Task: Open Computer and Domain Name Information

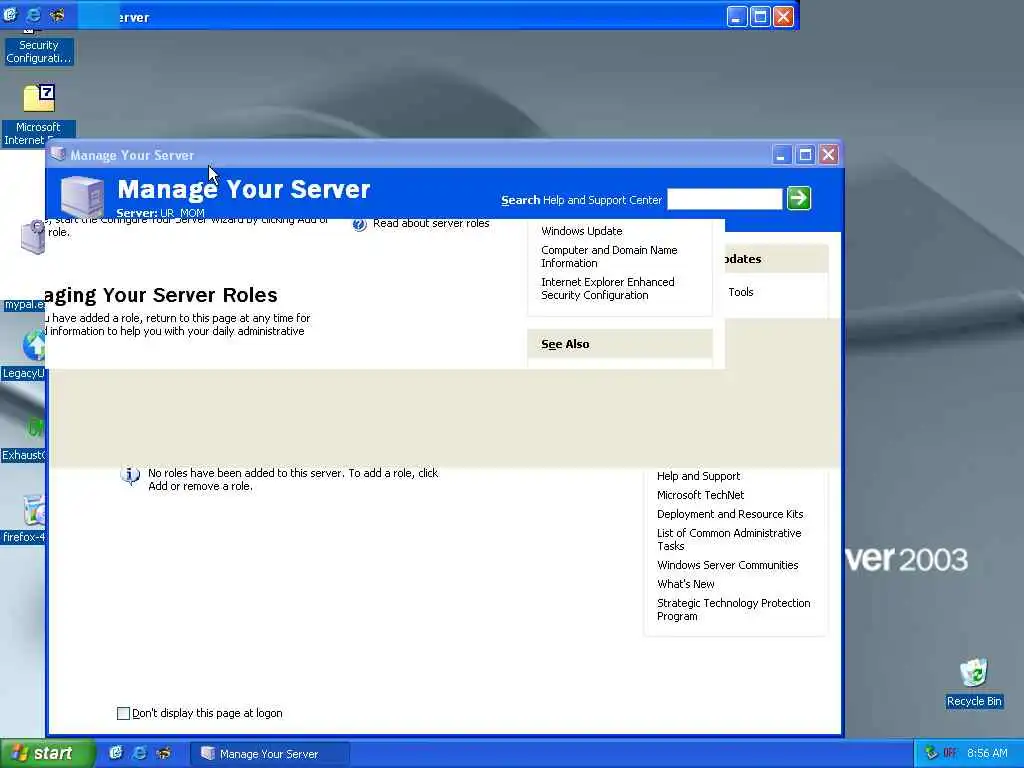Action: coord(609,257)
